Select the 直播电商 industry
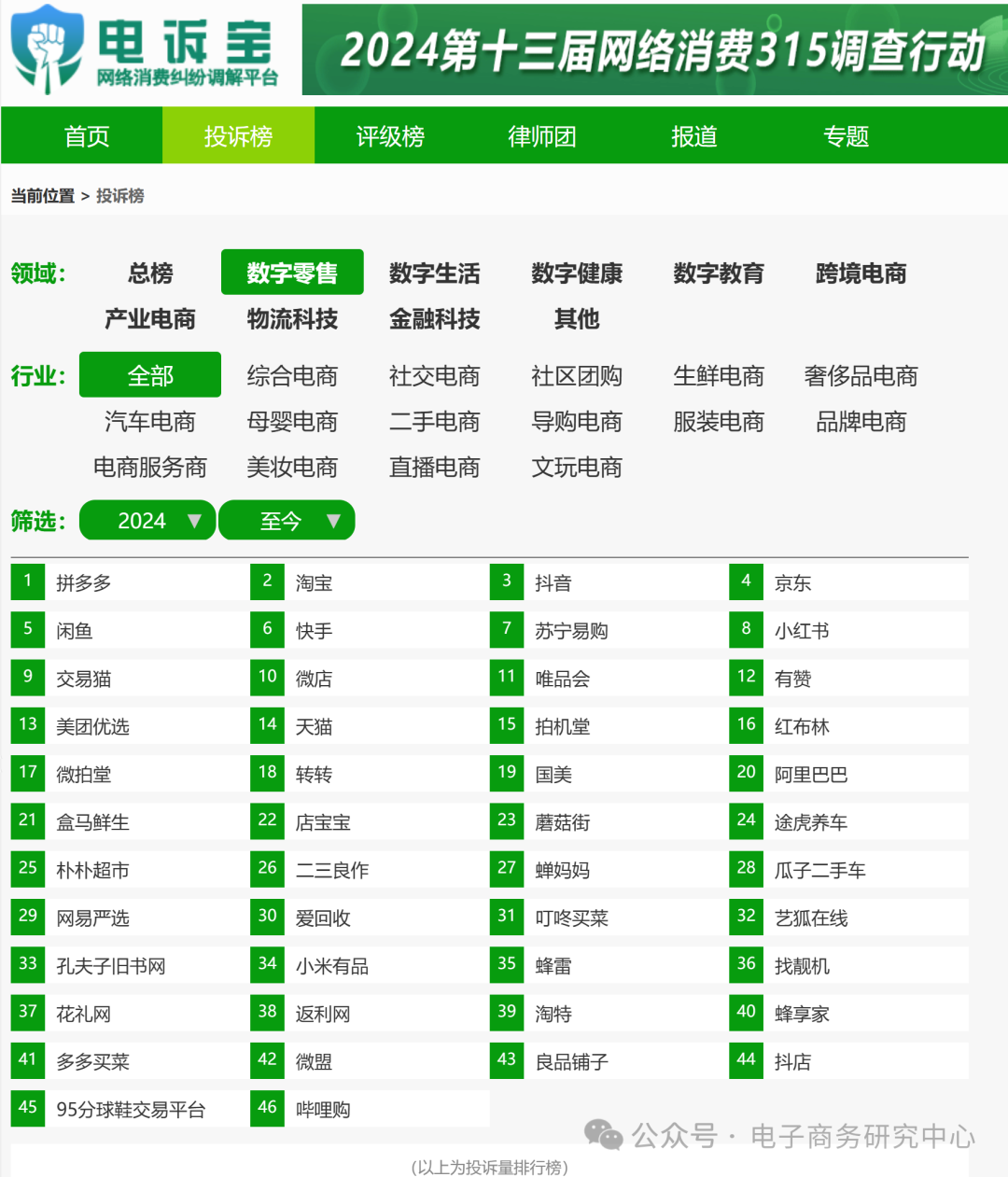The height and width of the screenshot is (1177, 1008). [x=434, y=467]
